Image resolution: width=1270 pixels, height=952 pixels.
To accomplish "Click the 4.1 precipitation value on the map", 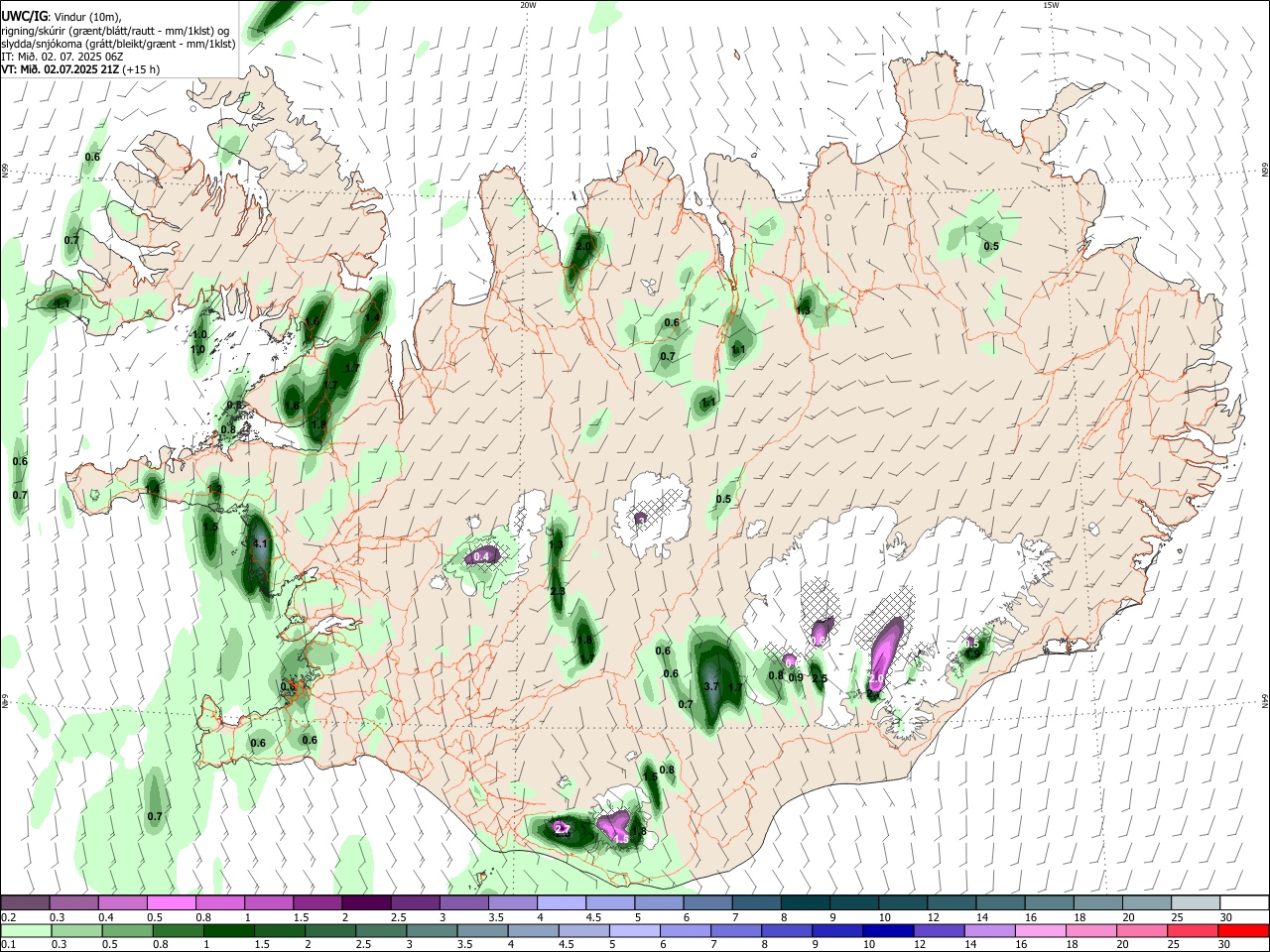I will click(x=261, y=544).
